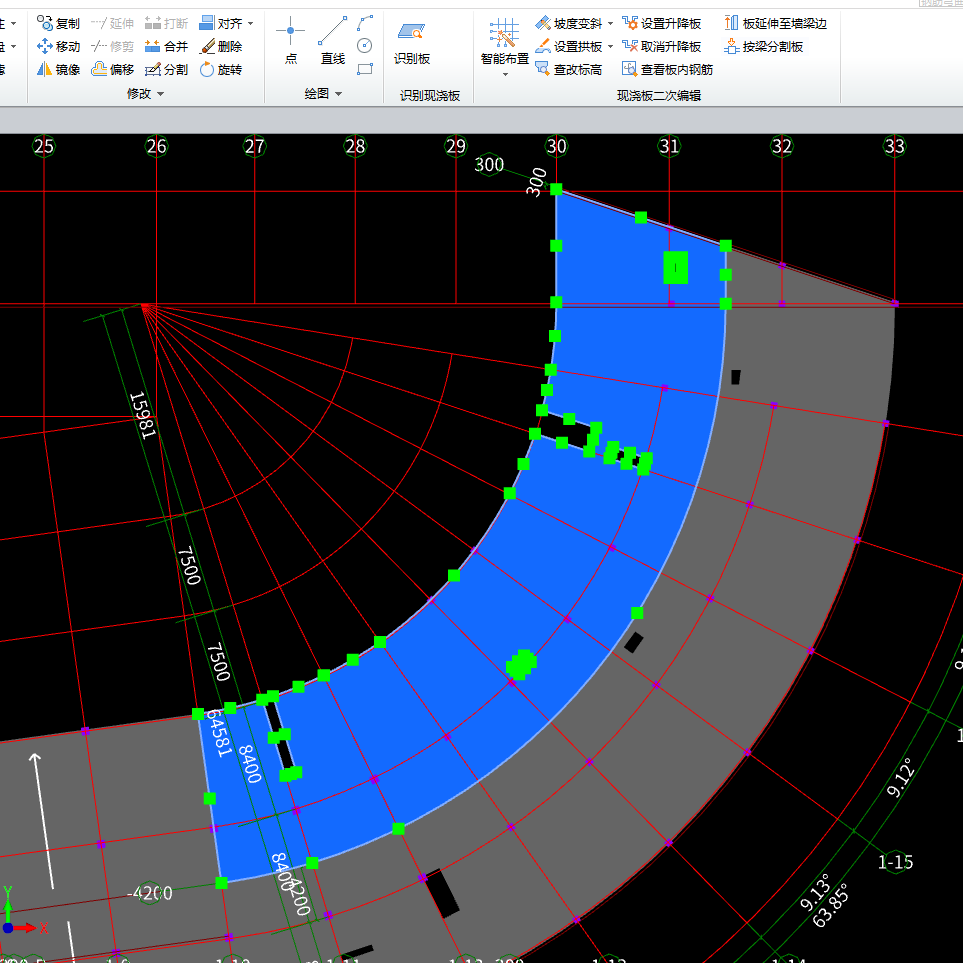Image resolution: width=963 pixels, height=963 pixels.
Task: Click the 识别板 (Recognize slab) button
Action: (x=411, y=43)
